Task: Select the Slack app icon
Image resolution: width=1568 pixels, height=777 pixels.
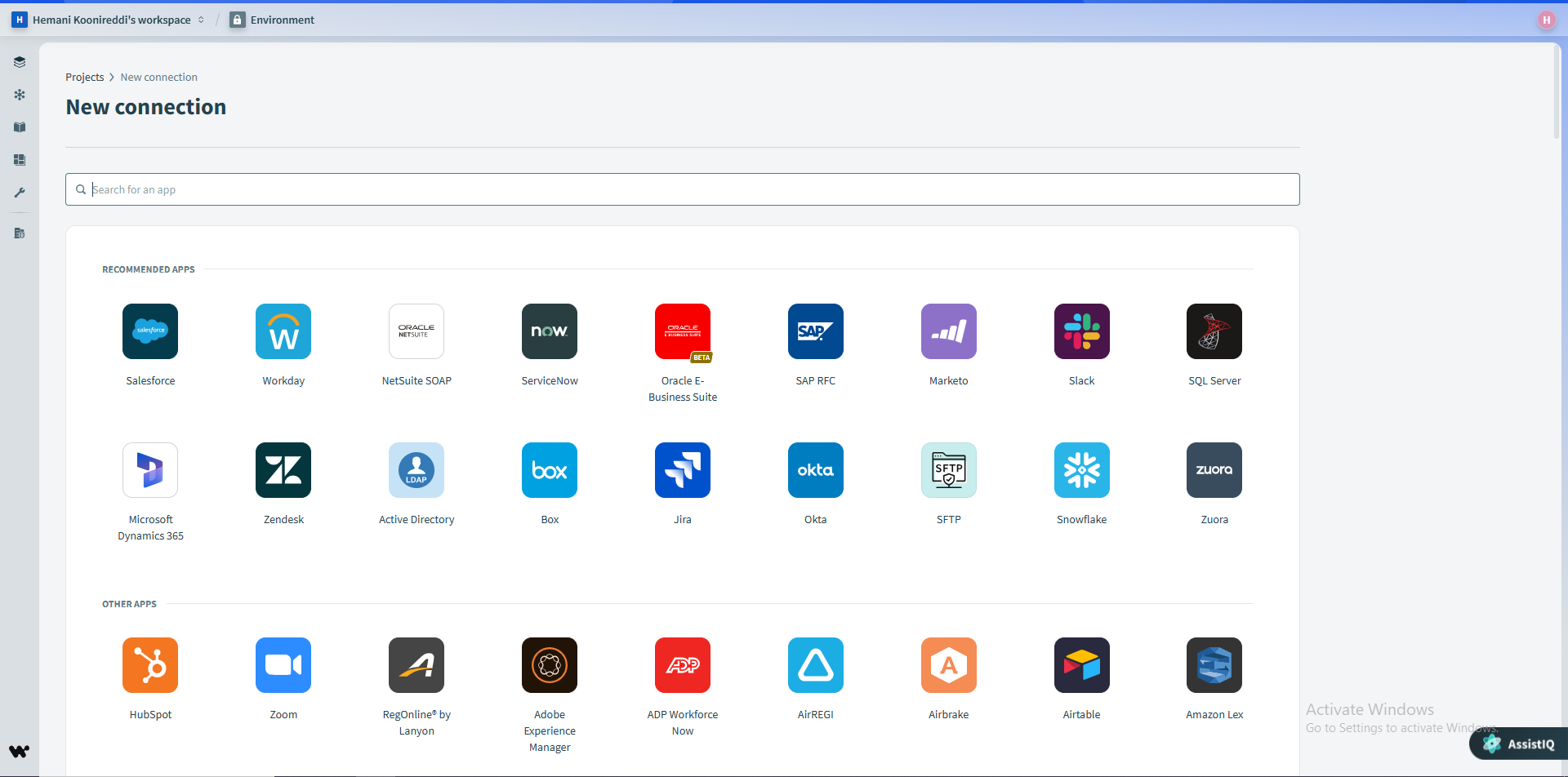Action: click(x=1082, y=331)
